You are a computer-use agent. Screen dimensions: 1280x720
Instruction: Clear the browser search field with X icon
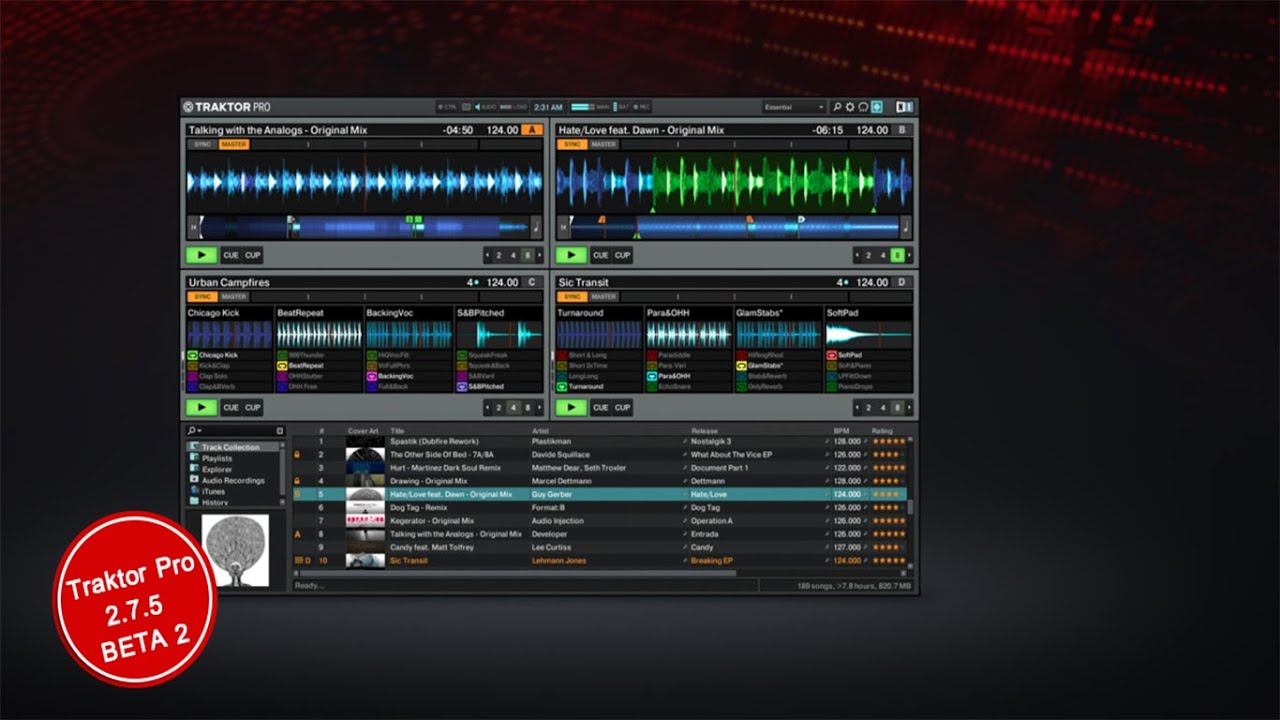point(279,431)
